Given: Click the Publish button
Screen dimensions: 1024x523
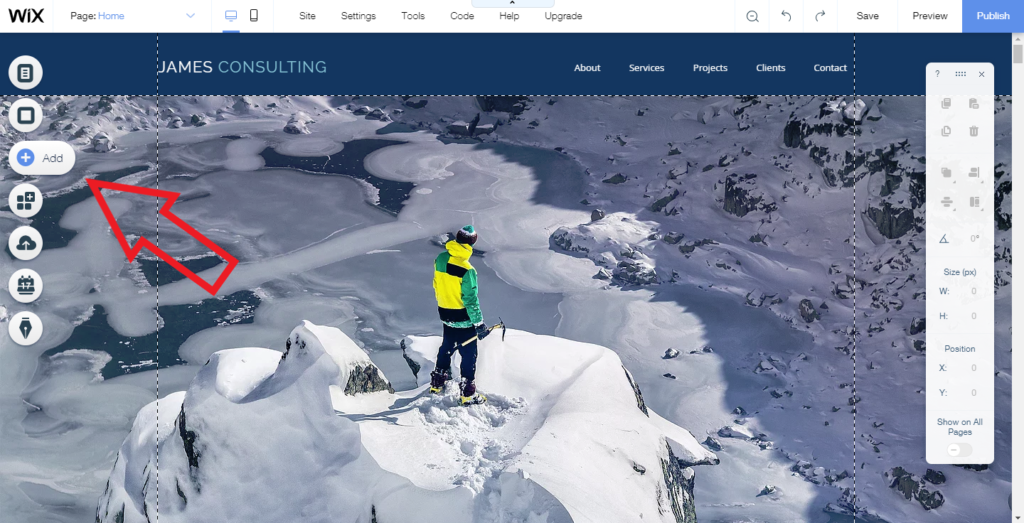Looking at the screenshot, I should (993, 16).
